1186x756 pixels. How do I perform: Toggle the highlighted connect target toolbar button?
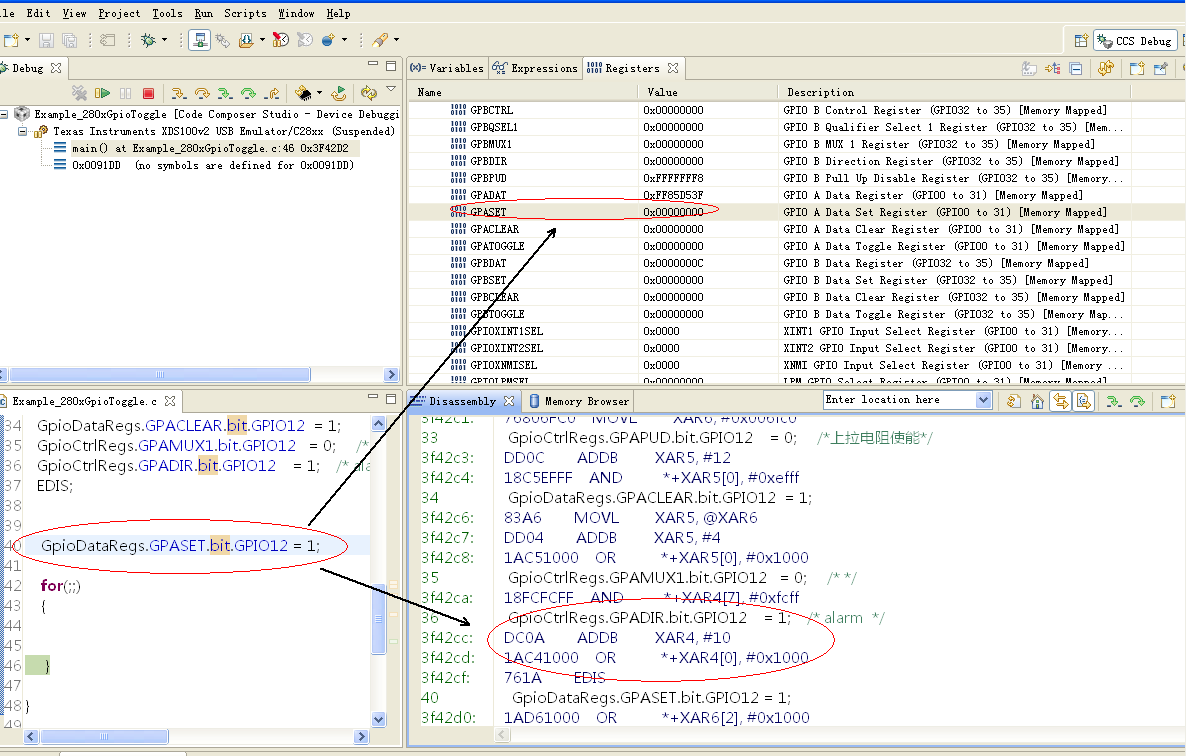tap(199, 40)
